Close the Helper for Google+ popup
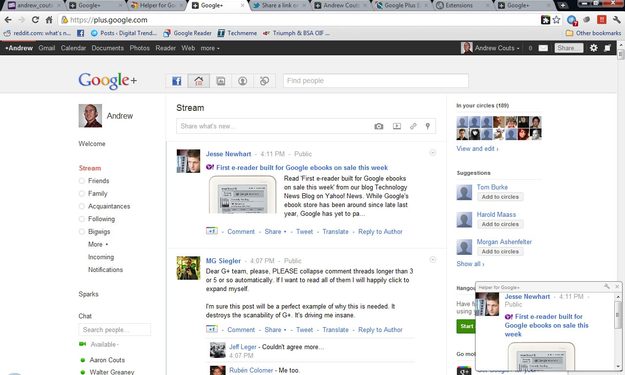 pos(617,287)
